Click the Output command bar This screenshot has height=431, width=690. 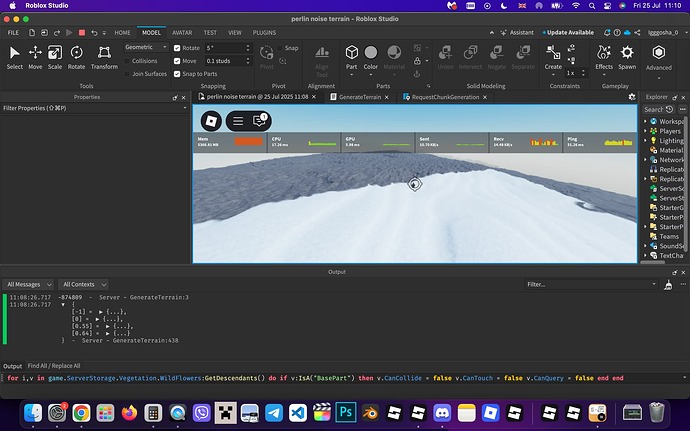(343, 378)
